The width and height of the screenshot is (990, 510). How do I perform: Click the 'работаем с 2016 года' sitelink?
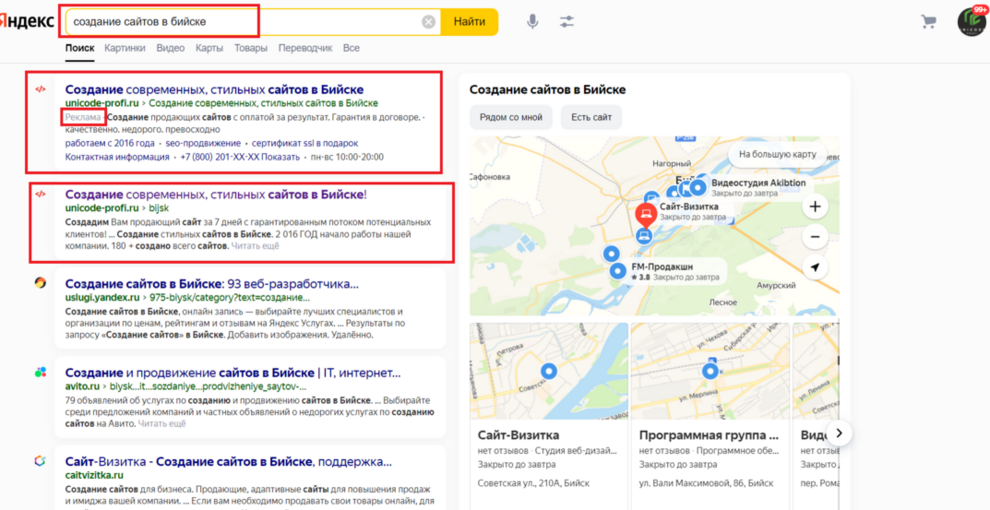(110, 143)
